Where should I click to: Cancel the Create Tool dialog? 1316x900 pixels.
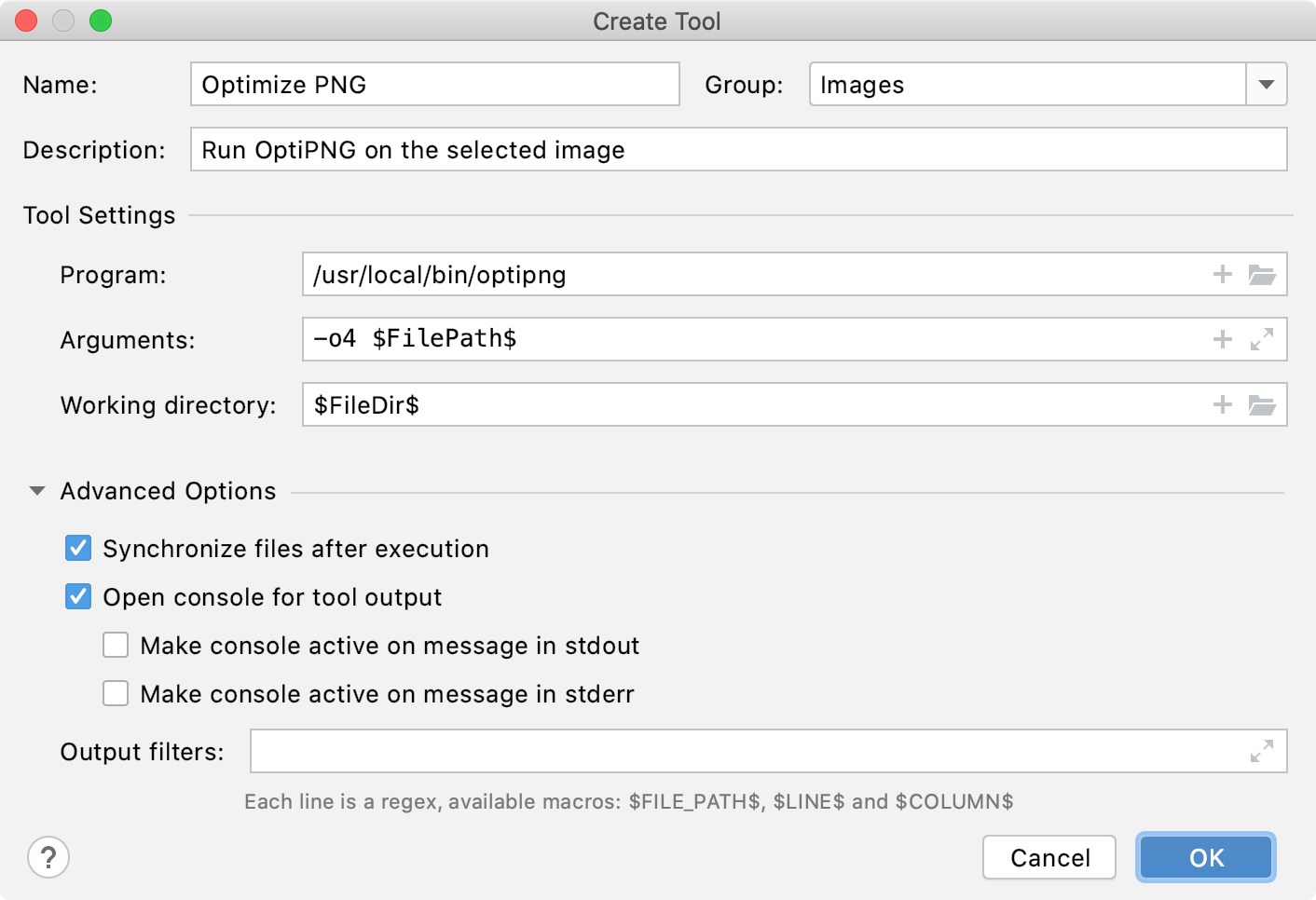(1049, 857)
